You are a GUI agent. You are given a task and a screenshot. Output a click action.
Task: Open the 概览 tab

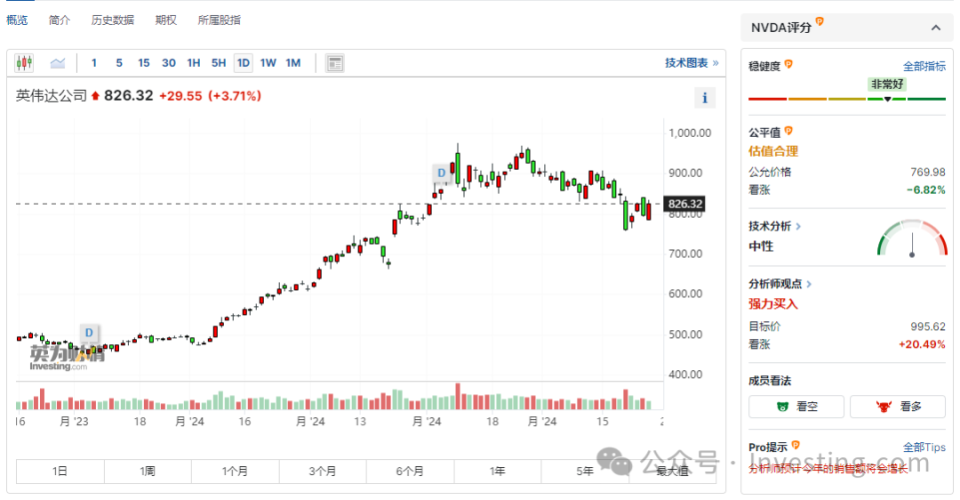(x=17, y=20)
